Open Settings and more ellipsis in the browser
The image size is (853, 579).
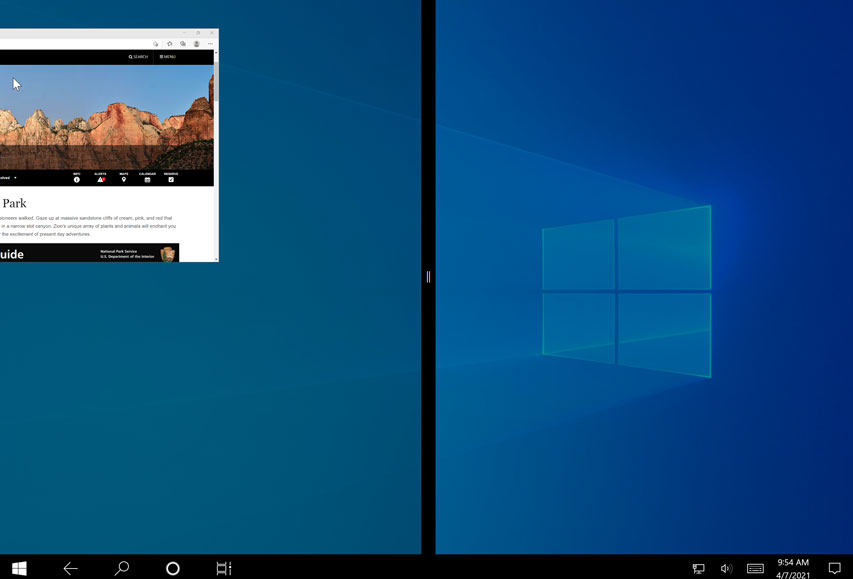tap(210, 43)
